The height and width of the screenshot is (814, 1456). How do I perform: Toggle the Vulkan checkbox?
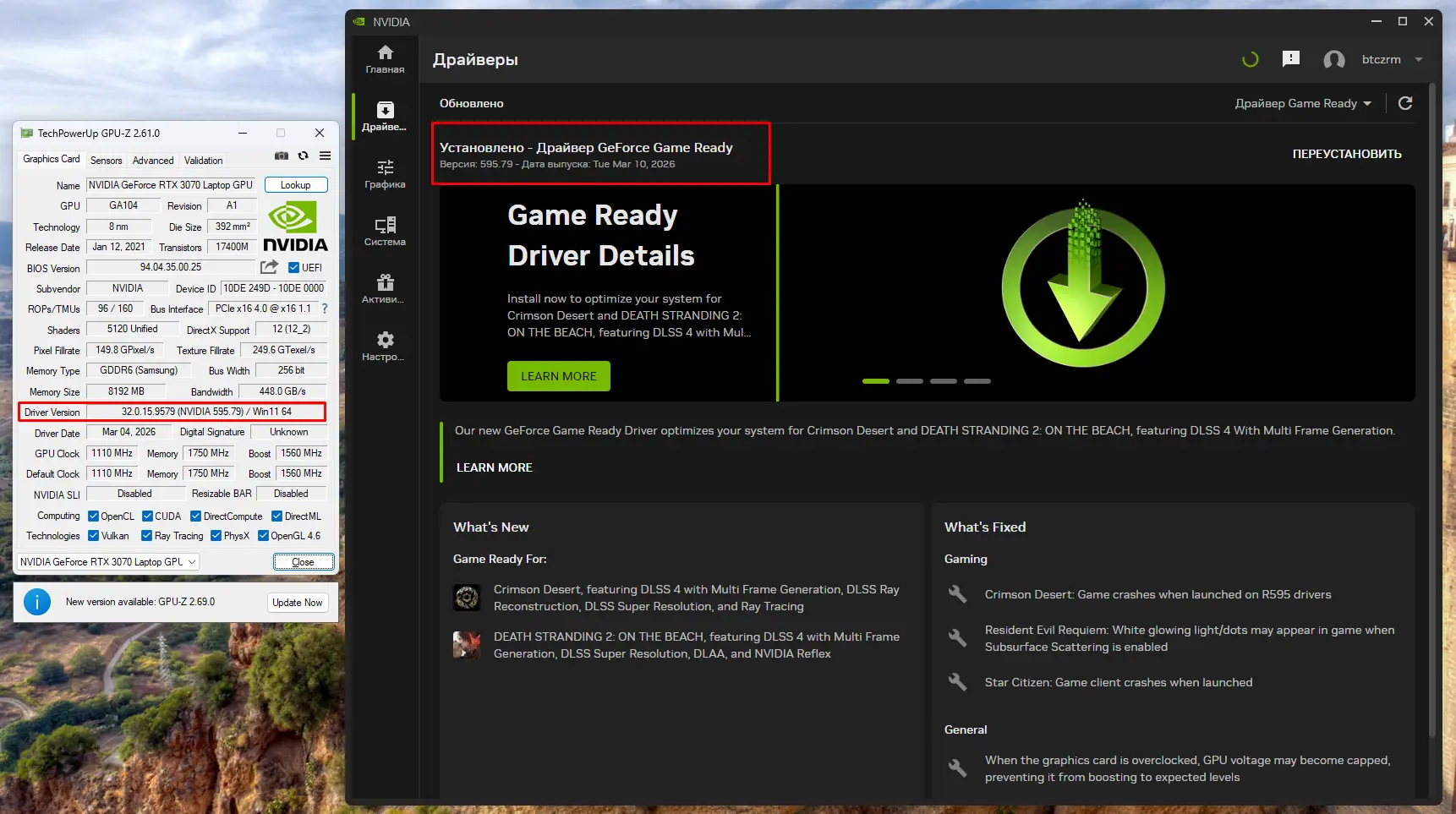point(94,536)
